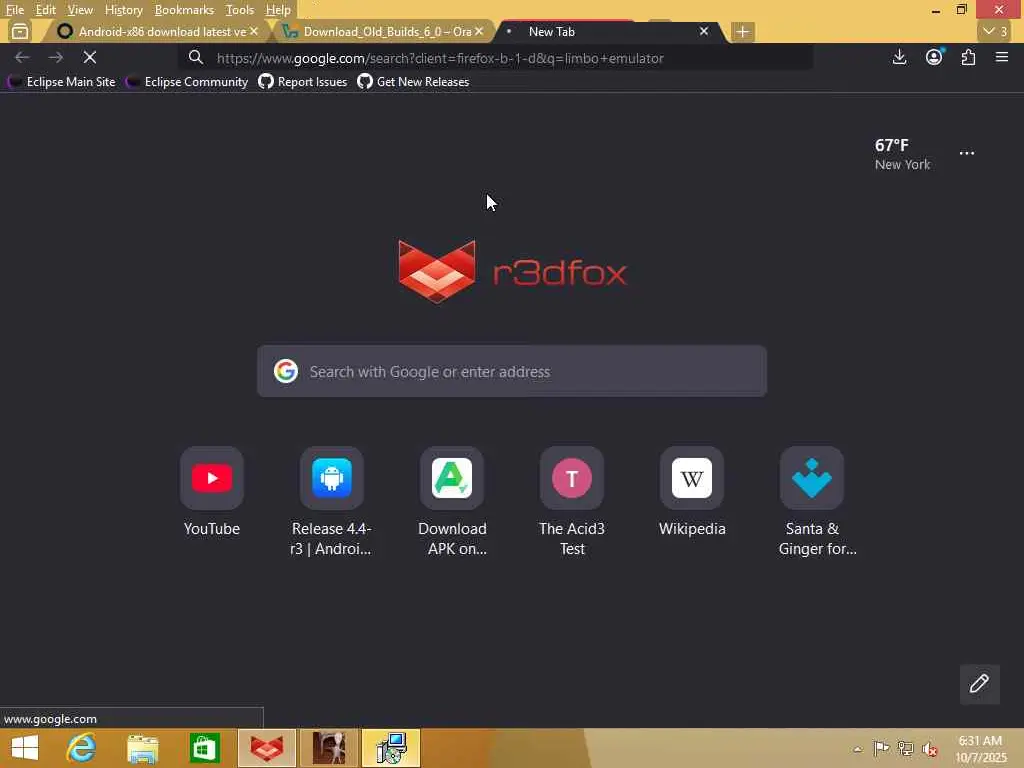Open The Acid3 Test shortcut tile
The width and height of the screenshot is (1024, 768).
(572, 500)
